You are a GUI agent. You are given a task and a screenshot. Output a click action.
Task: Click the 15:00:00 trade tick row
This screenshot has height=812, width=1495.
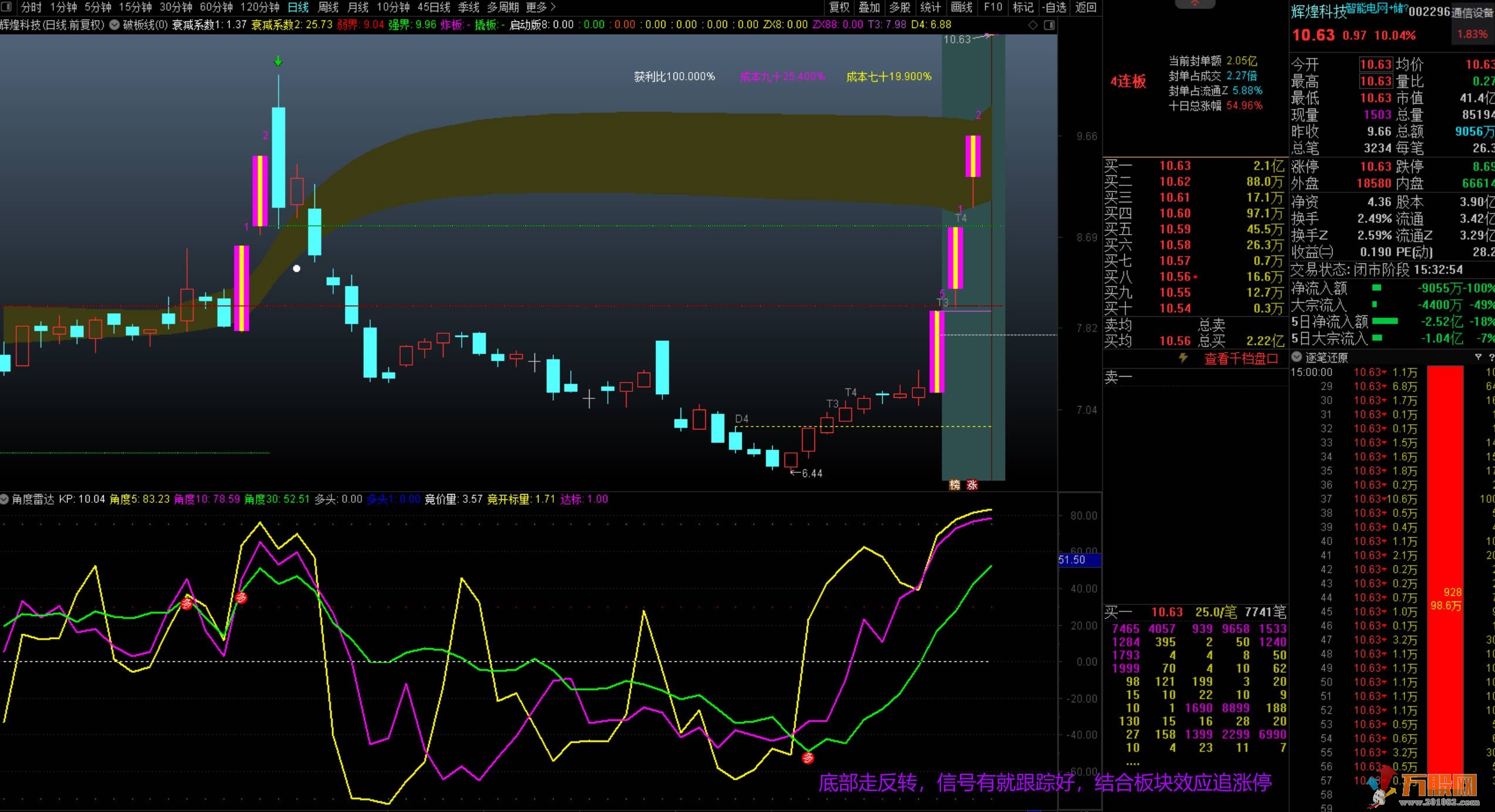1392,372
